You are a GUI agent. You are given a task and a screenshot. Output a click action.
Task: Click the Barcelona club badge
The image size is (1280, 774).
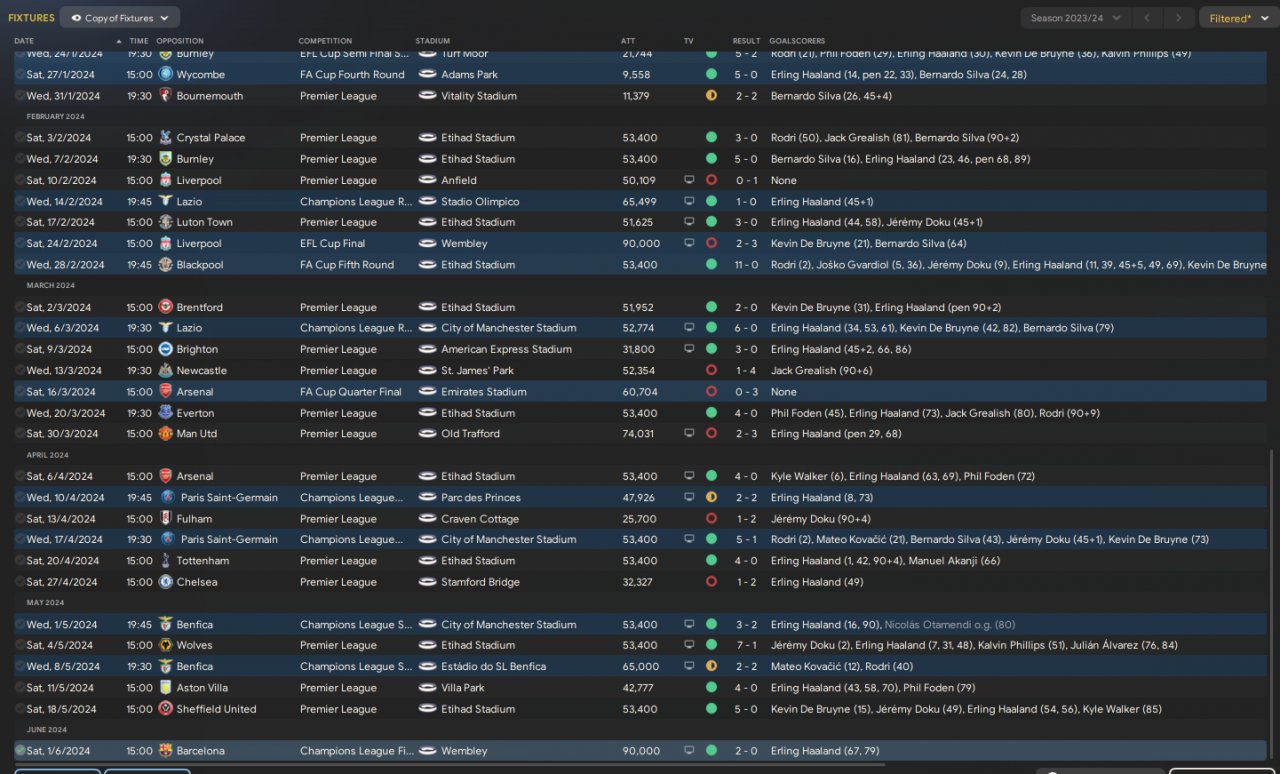[165, 751]
